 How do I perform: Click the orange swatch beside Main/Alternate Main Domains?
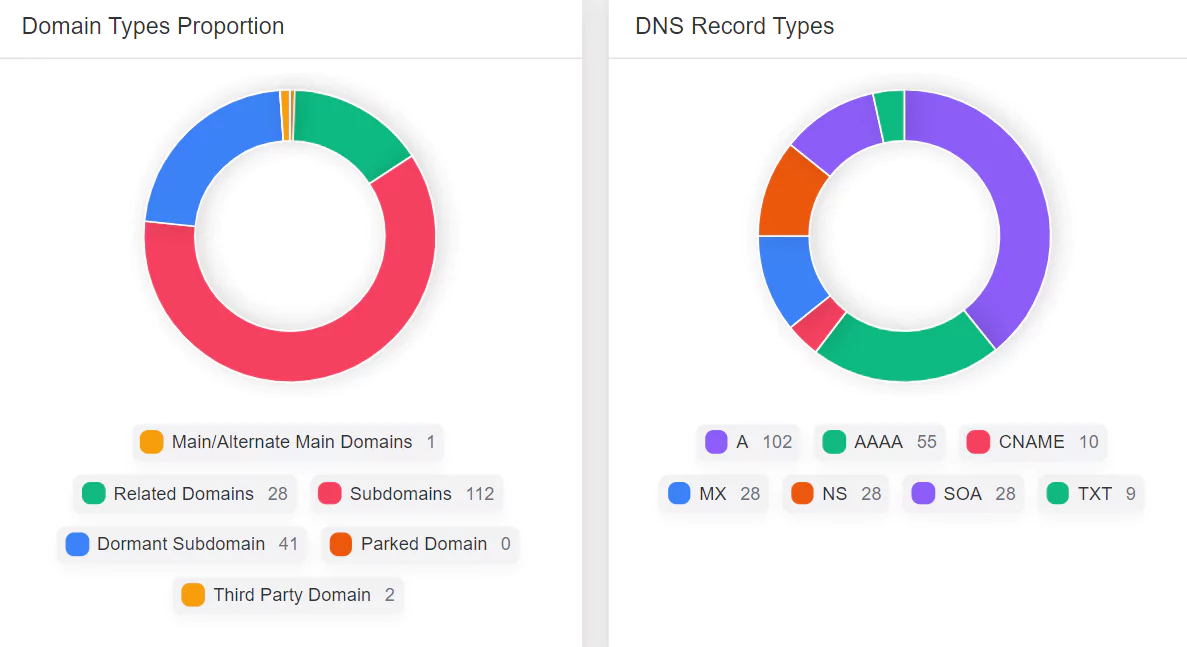tap(151, 442)
